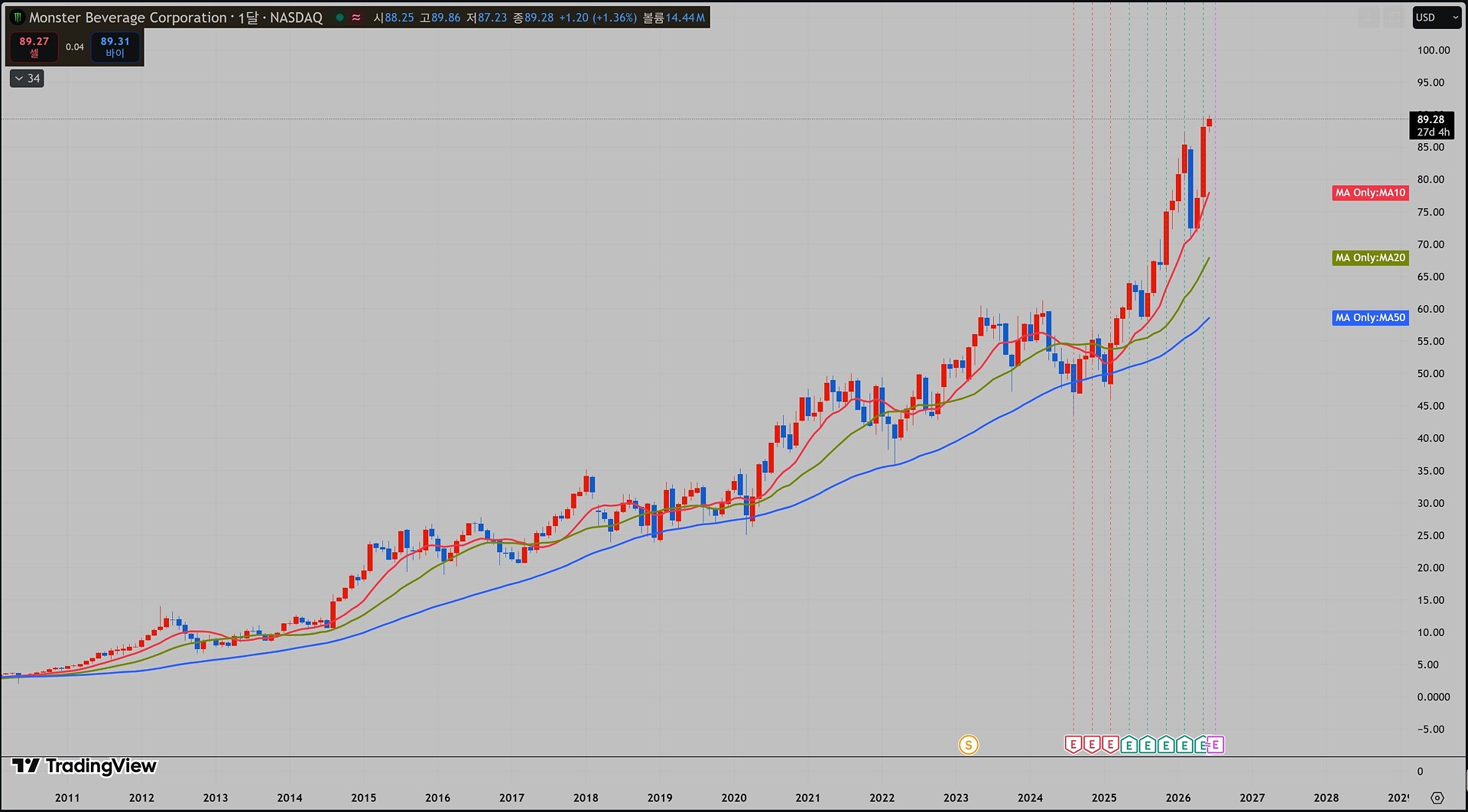Click the green market status dot

click(339, 18)
